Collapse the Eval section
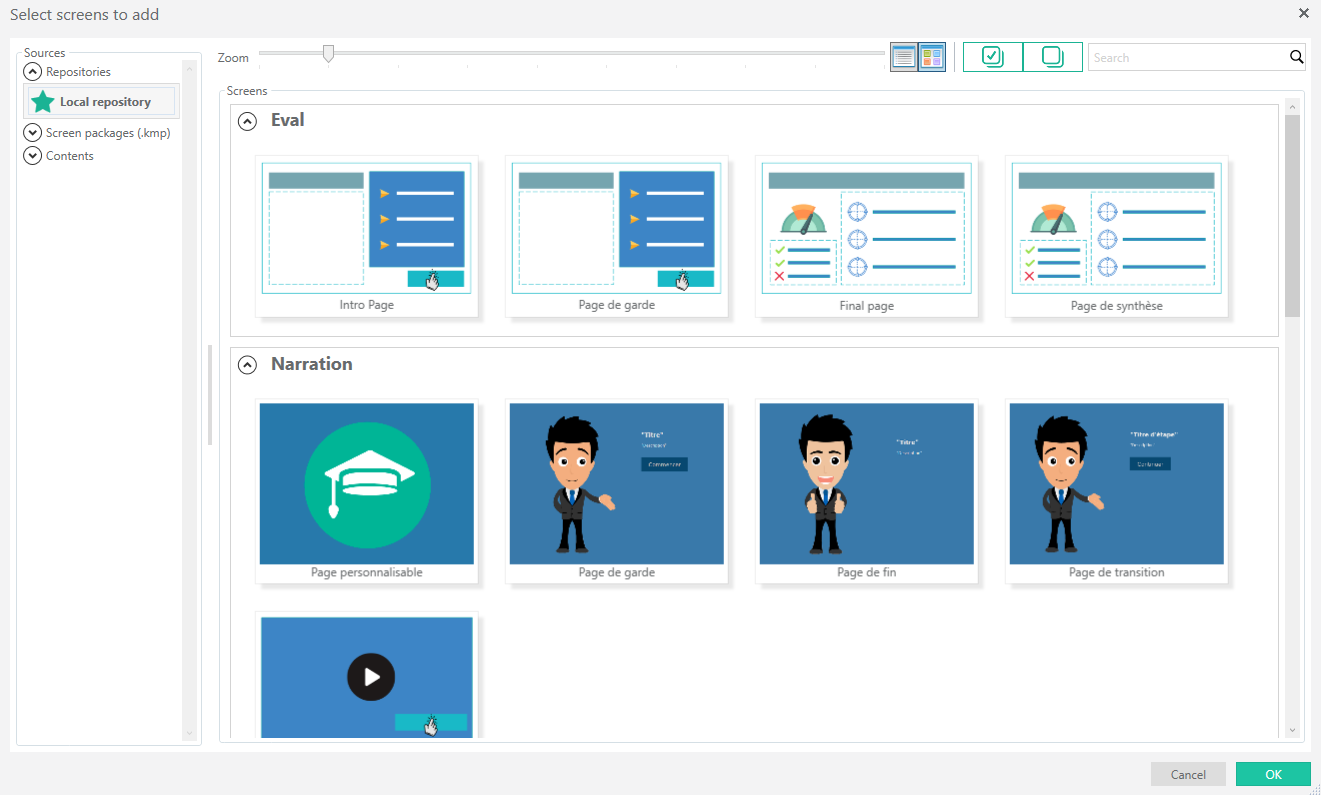Image resolution: width=1321 pixels, height=795 pixels. pos(247,121)
